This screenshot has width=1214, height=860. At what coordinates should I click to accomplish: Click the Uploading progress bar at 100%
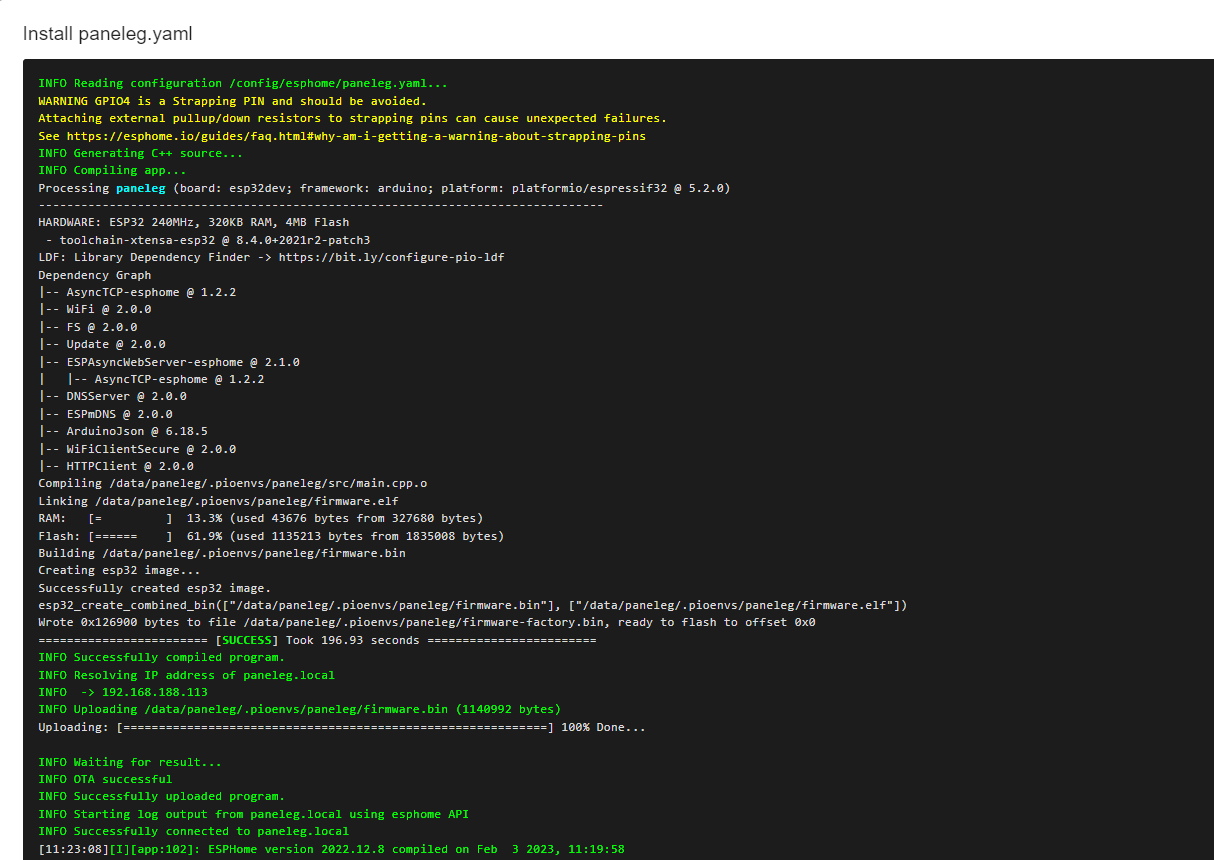pyautogui.click(x=335, y=727)
